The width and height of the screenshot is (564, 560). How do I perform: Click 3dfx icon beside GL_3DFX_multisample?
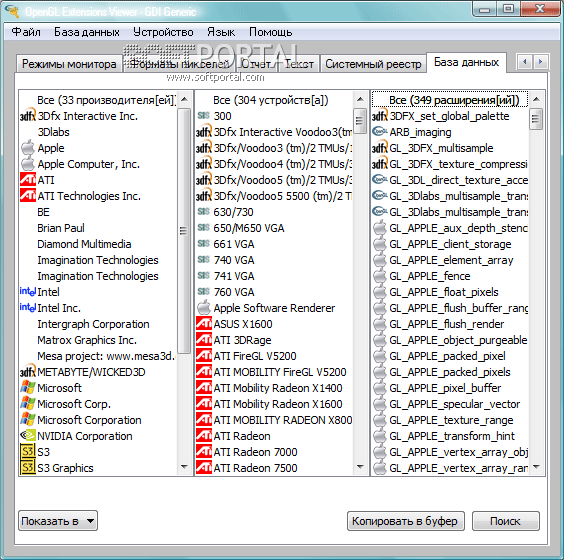point(379,148)
